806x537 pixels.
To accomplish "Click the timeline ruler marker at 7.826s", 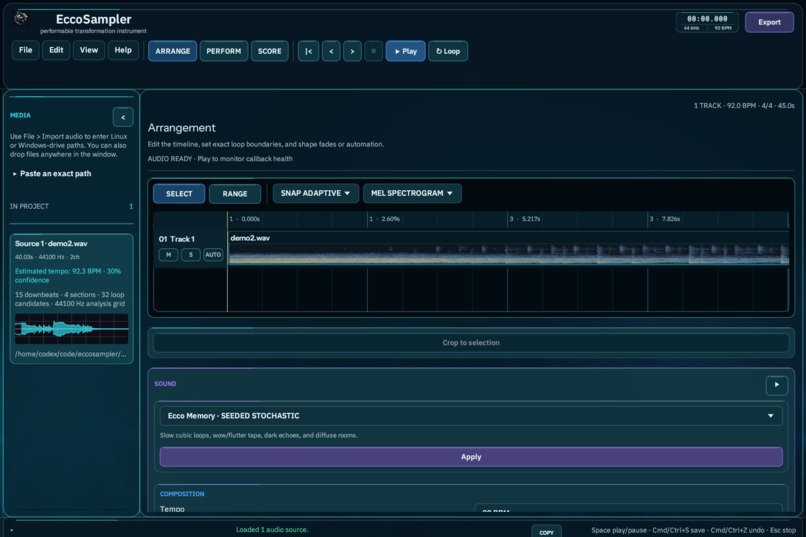I will point(664,219).
